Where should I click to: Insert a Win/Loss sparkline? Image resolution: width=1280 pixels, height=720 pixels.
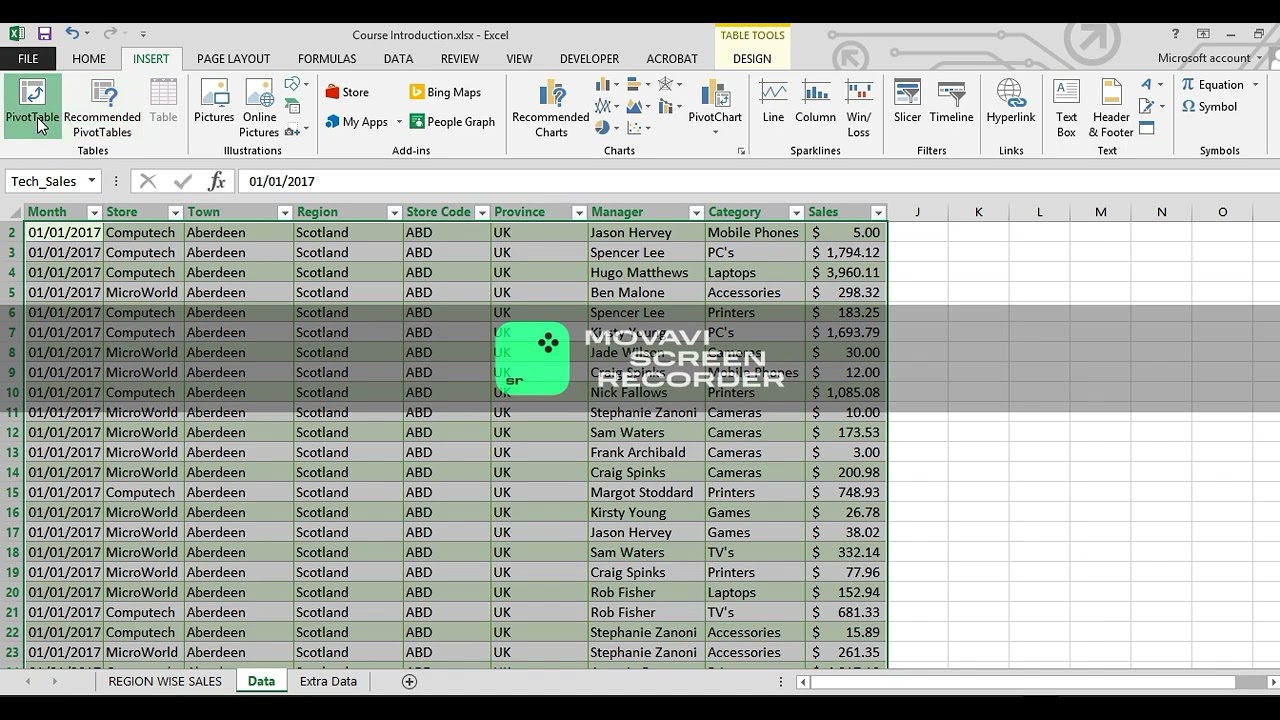click(x=859, y=107)
